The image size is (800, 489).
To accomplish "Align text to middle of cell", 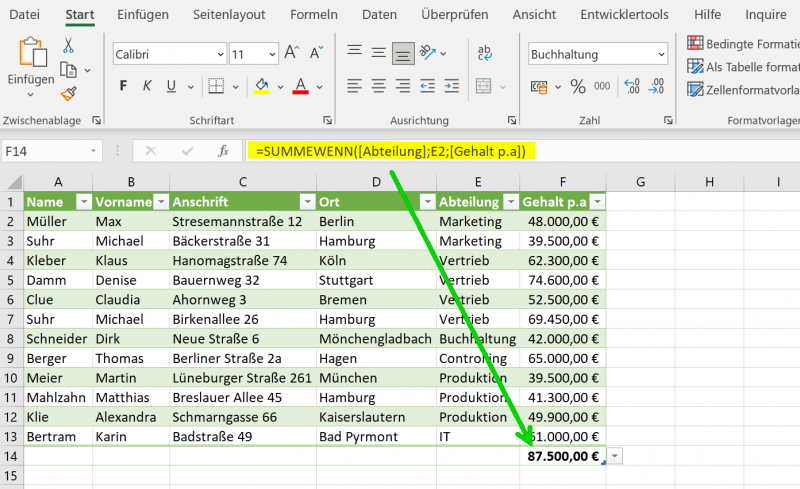I will [379, 52].
